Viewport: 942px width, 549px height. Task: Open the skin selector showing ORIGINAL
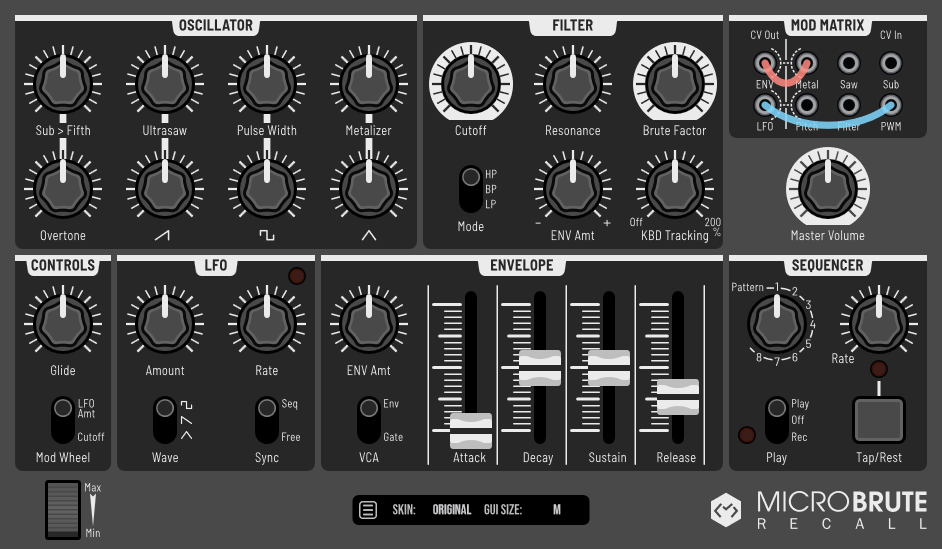(x=452, y=510)
